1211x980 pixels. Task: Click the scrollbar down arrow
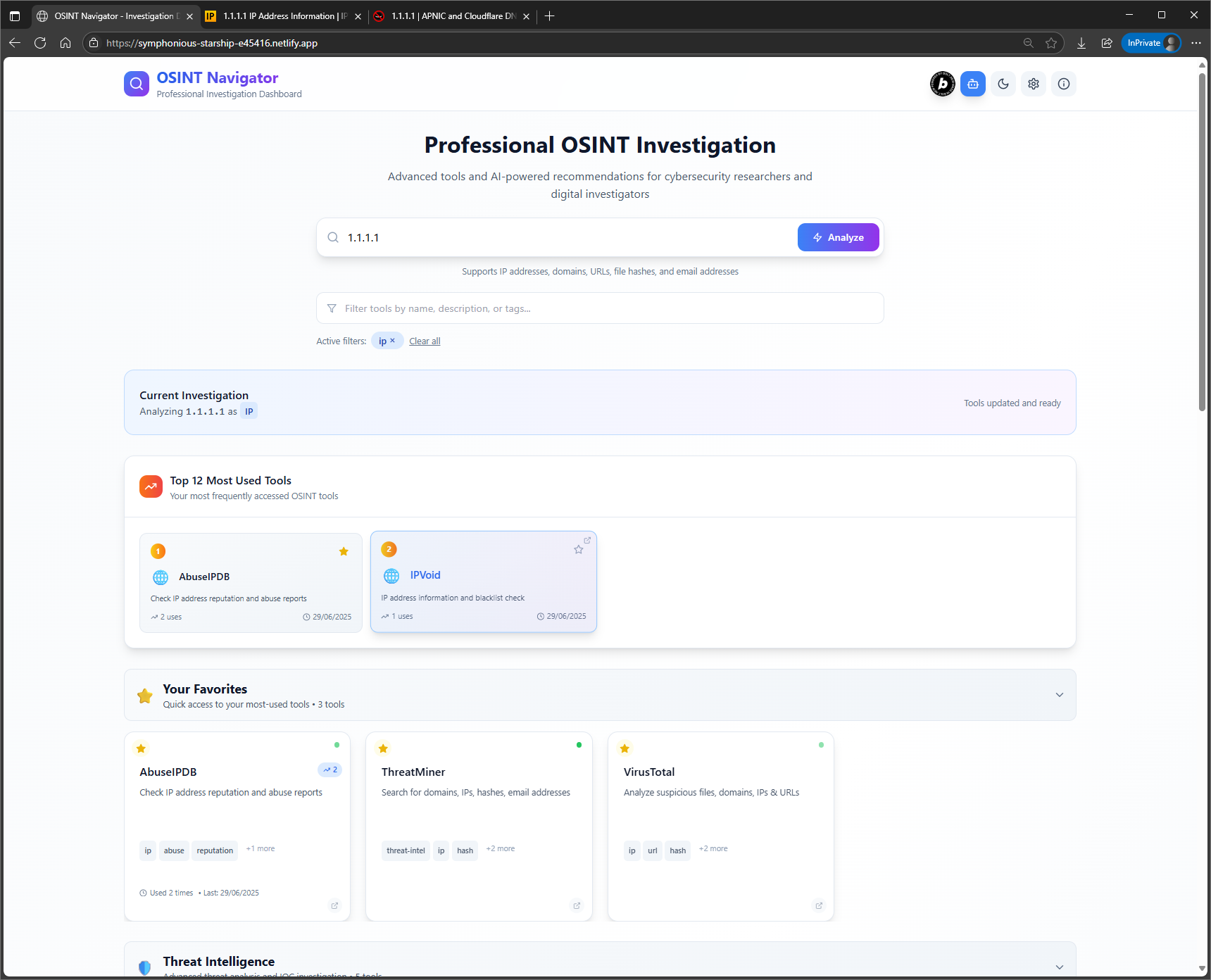(1203, 969)
